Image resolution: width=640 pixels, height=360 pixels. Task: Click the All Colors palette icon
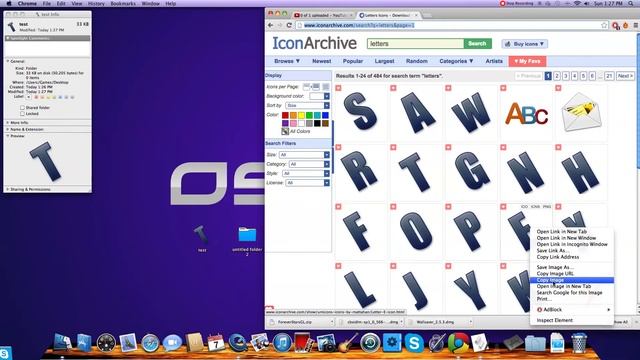pyautogui.click(x=285, y=131)
